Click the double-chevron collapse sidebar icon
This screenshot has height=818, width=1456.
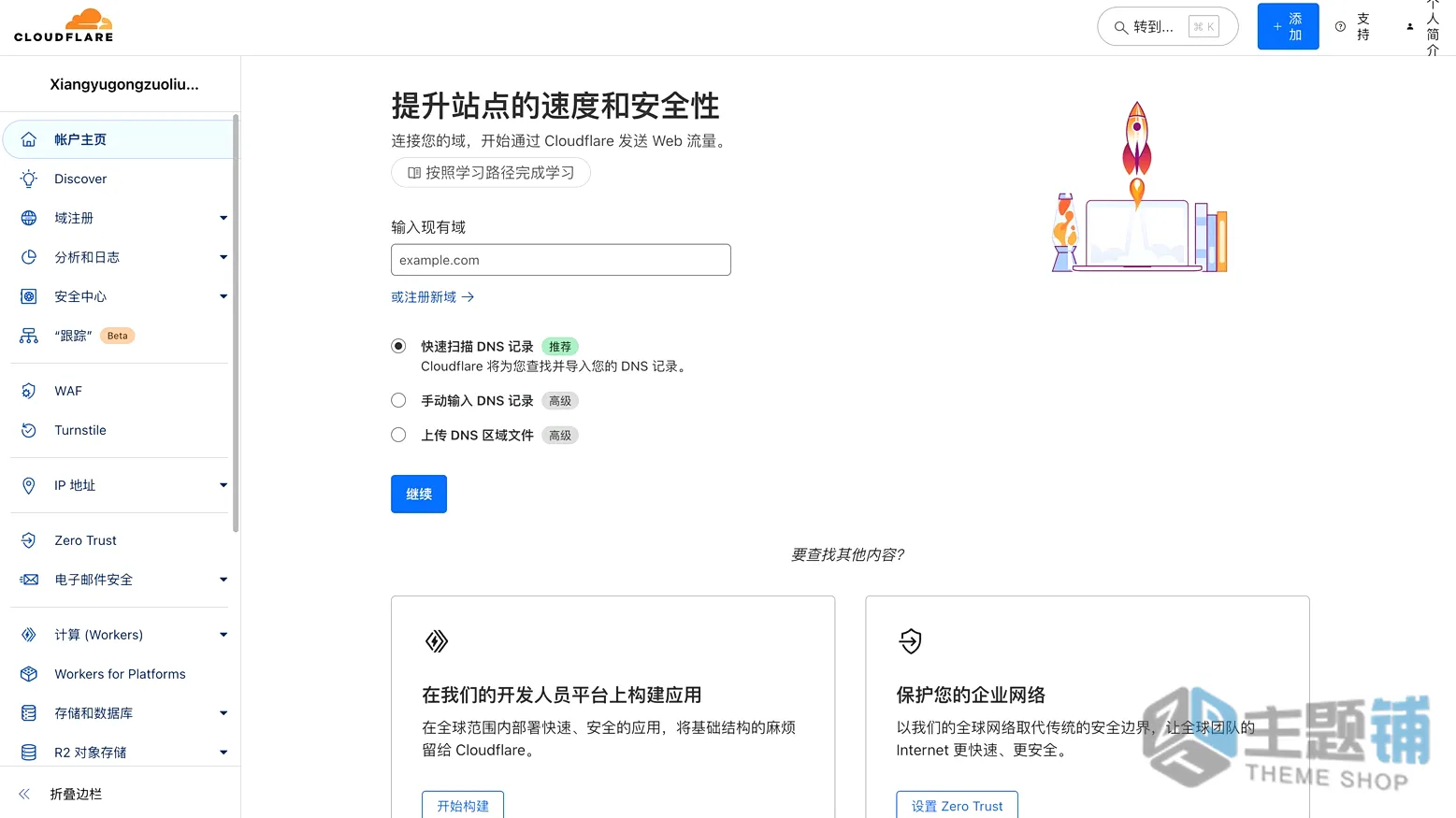pos(24,794)
